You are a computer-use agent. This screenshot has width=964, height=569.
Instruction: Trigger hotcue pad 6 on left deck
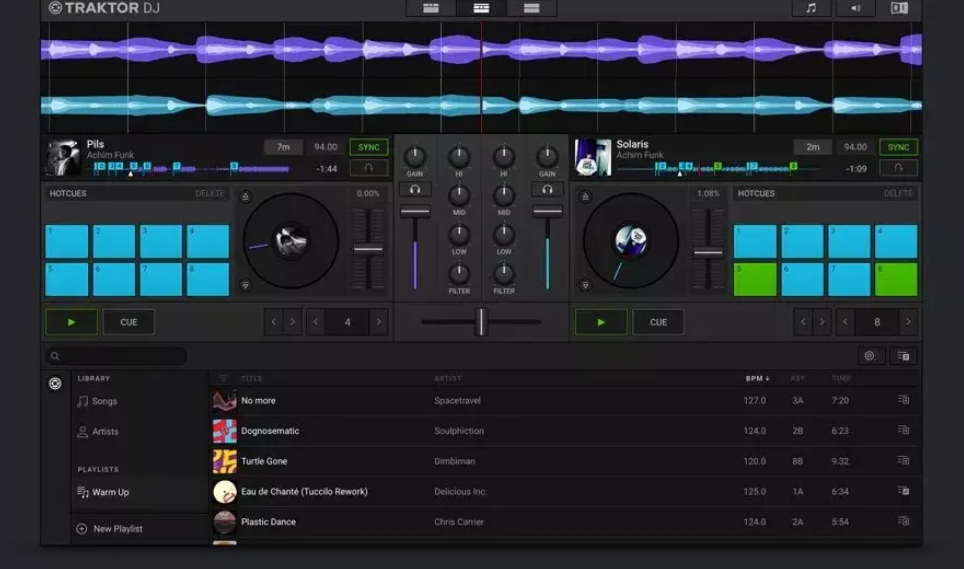(x=114, y=280)
